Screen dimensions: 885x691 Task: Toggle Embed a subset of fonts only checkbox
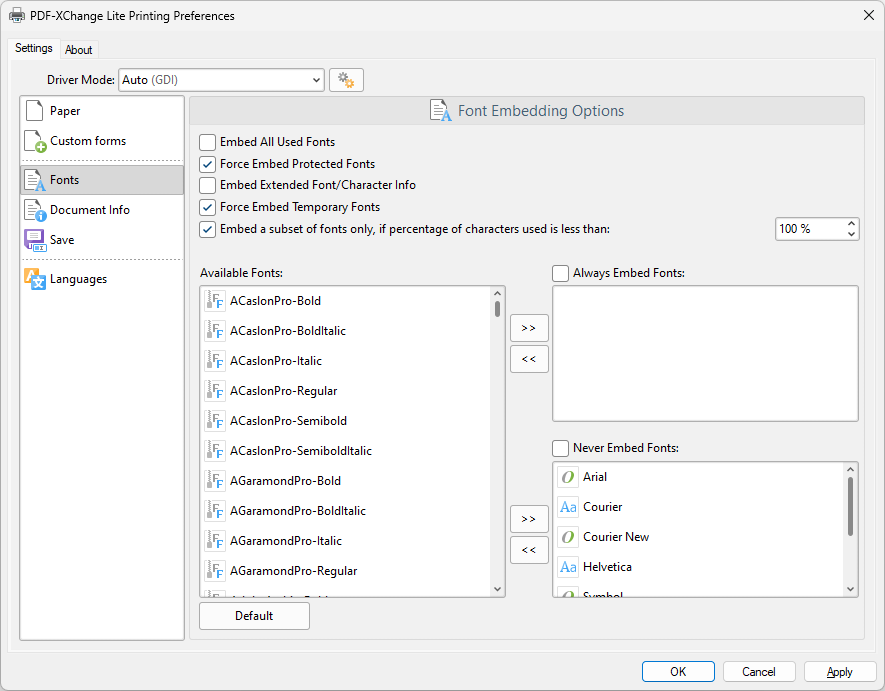point(208,229)
